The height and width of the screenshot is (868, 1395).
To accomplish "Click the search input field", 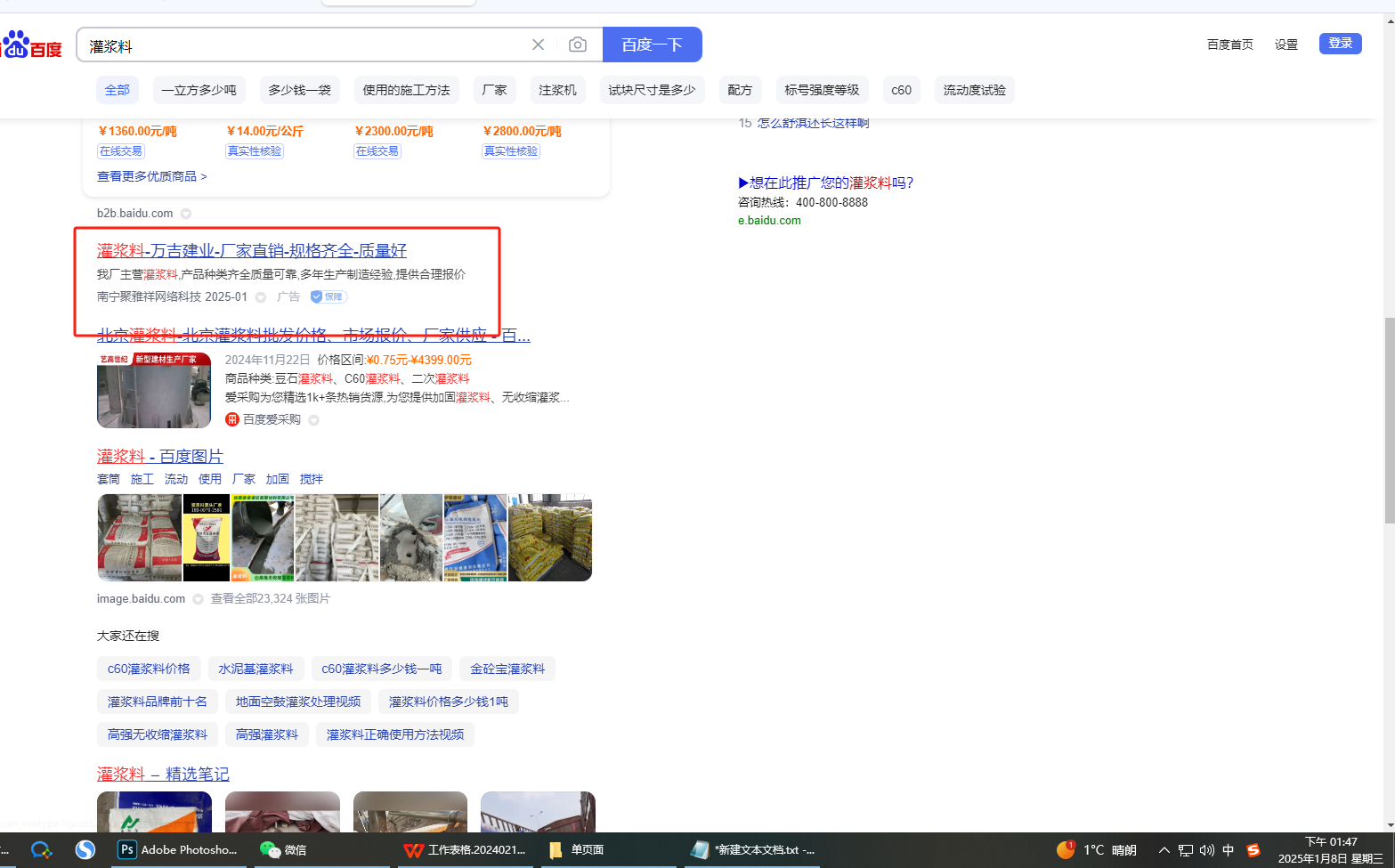I will 303,45.
